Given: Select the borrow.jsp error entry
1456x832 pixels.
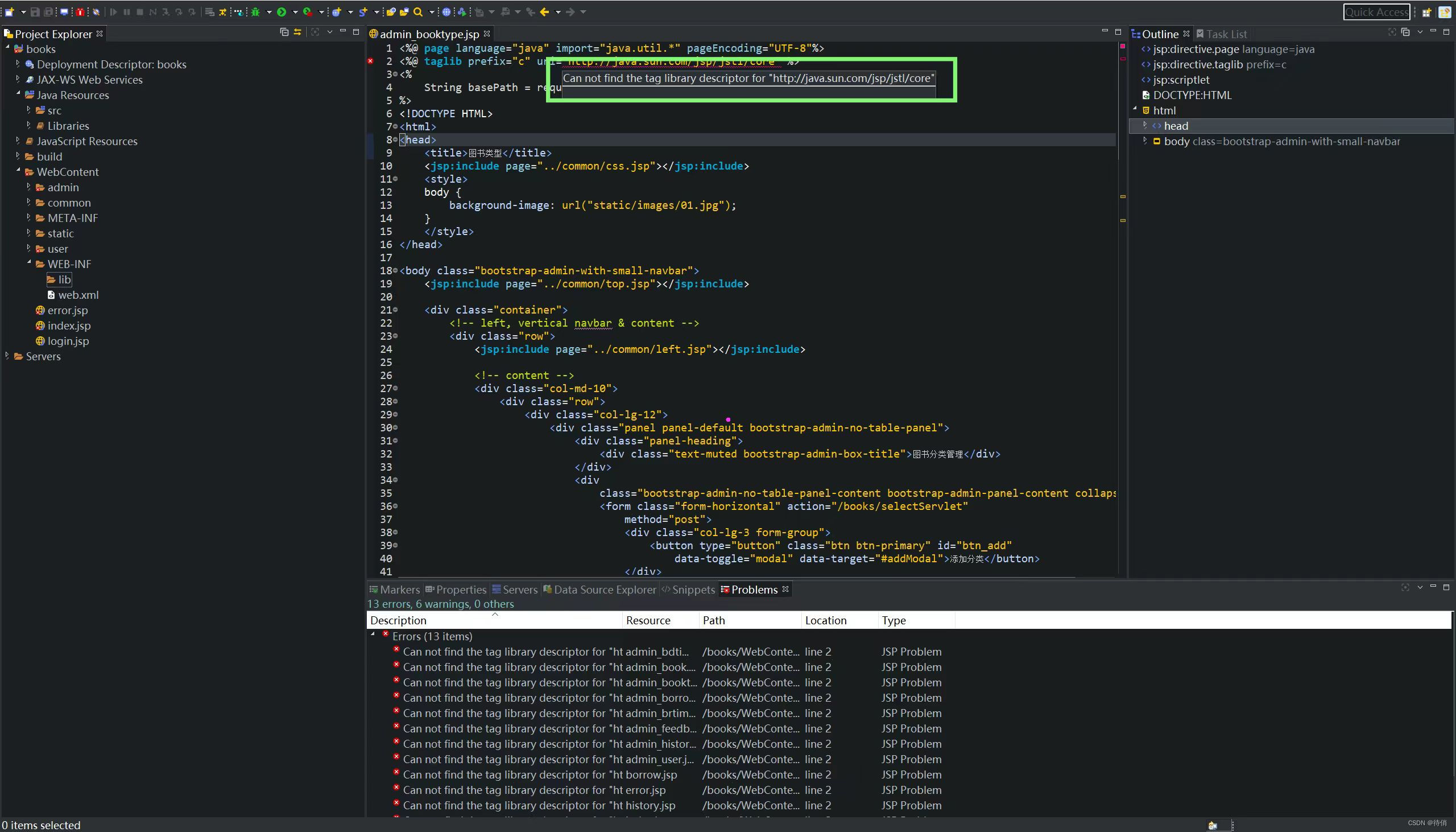Looking at the screenshot, I should pos(540,775).
